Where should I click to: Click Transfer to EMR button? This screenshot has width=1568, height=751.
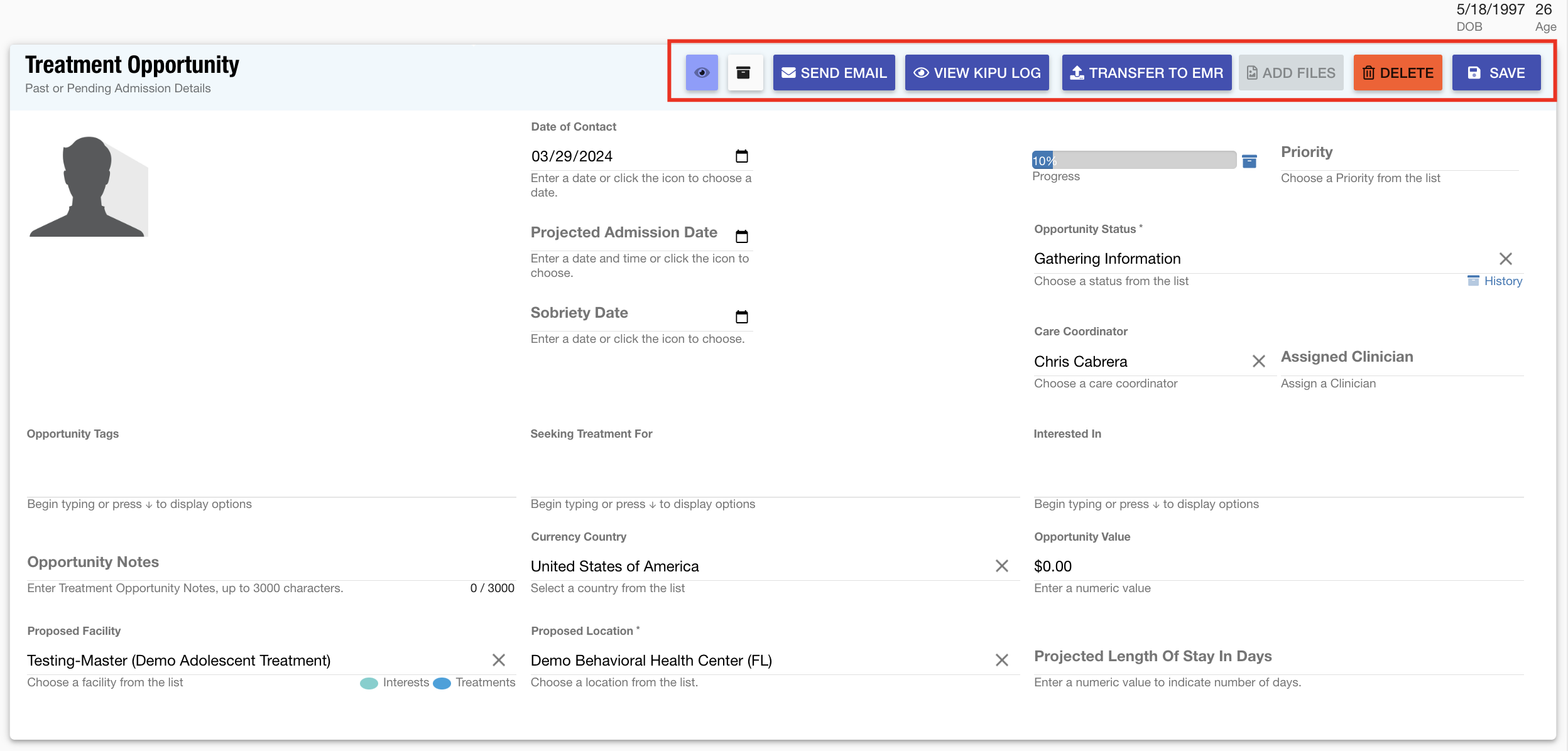1146,73
